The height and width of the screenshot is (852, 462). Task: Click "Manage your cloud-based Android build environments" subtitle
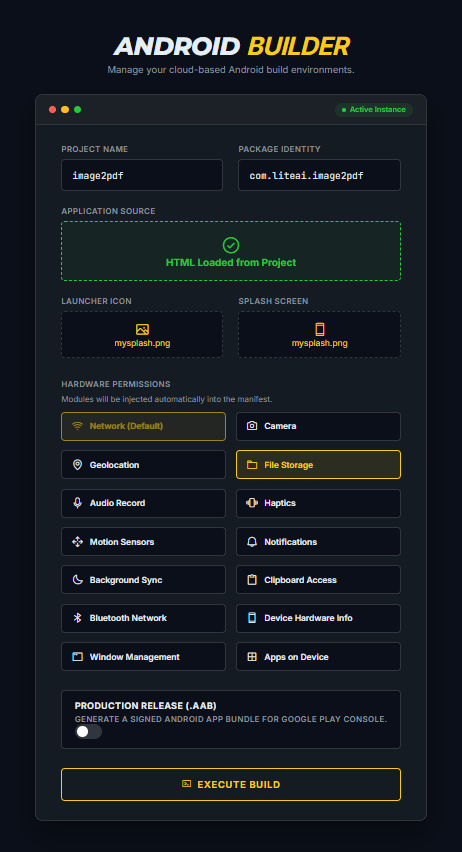pyautogui.click(x=231, y=70)
